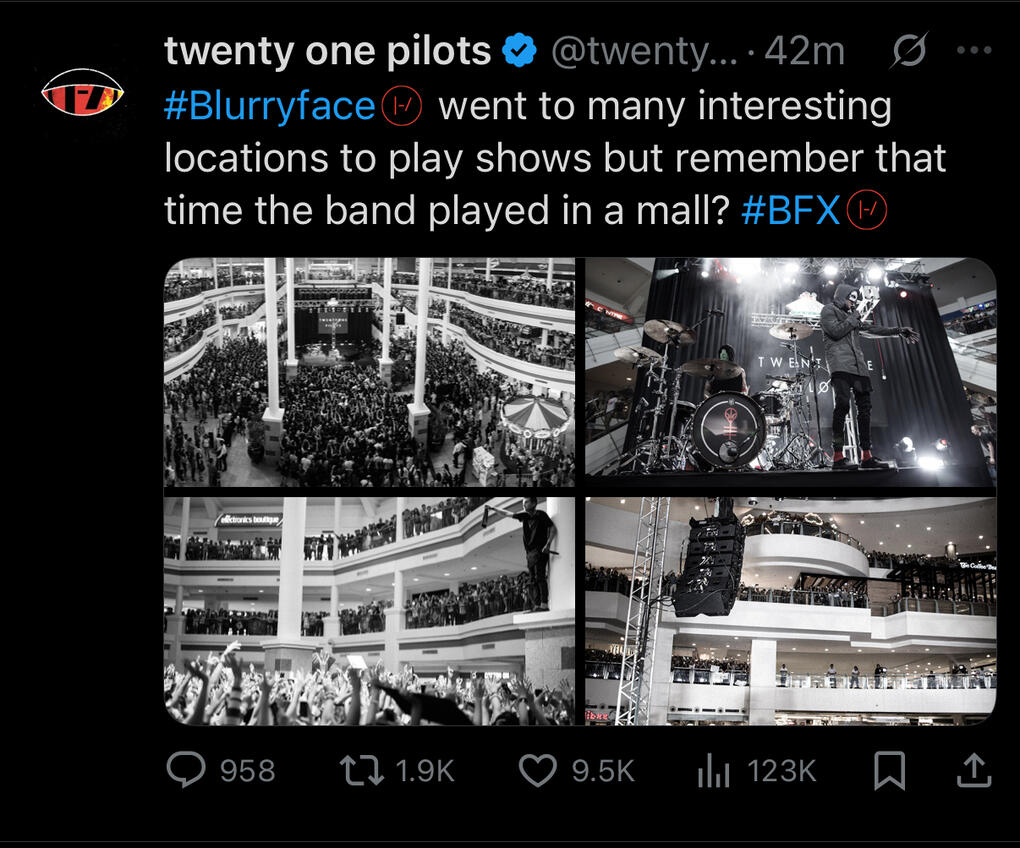
Task: Click the 9.5K likes count
Action: (x=603, y=771)
